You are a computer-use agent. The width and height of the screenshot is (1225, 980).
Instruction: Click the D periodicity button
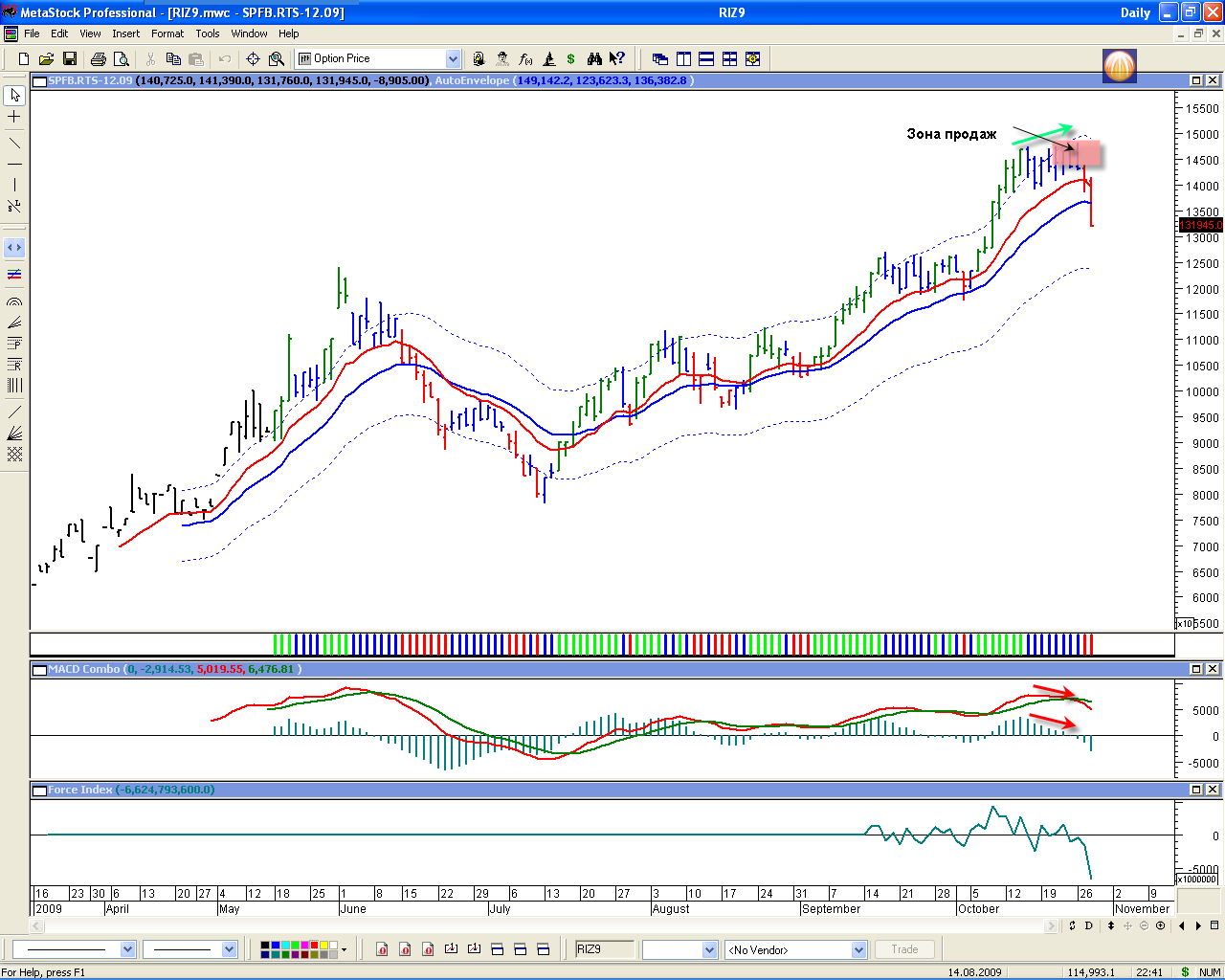[x=1089, y=925]
